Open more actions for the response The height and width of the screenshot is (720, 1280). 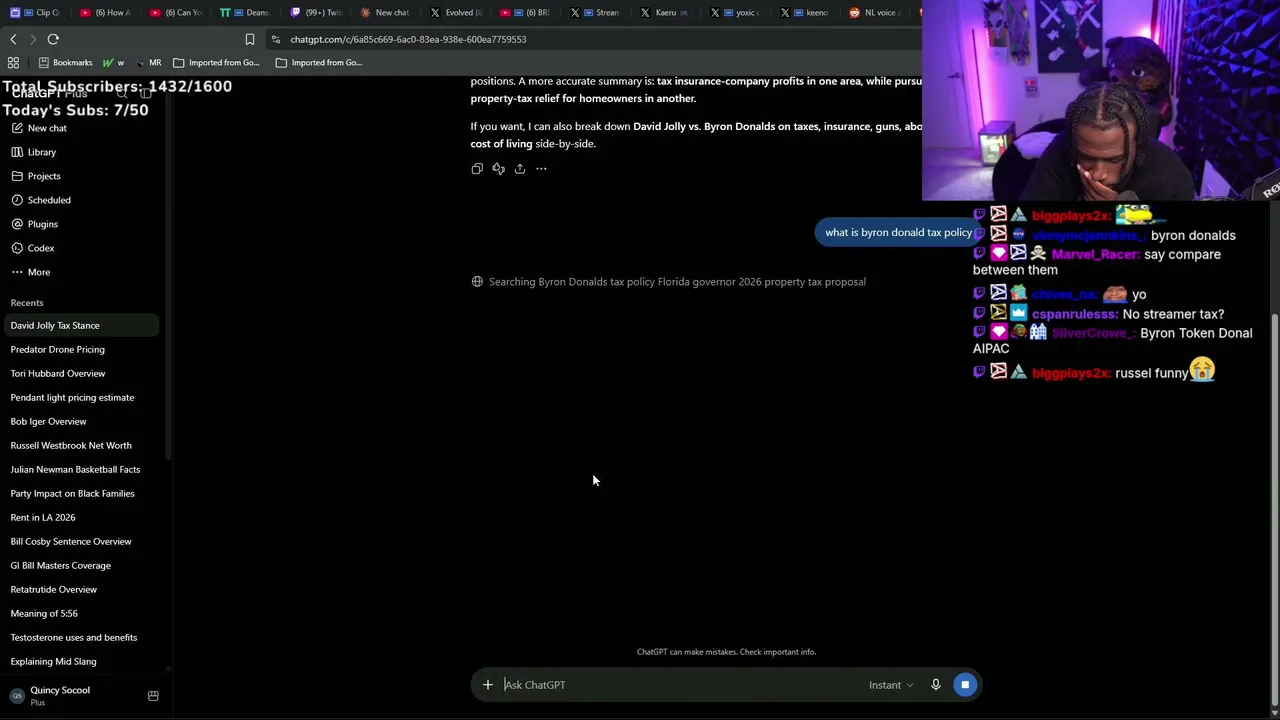click(x=541, y=169)
